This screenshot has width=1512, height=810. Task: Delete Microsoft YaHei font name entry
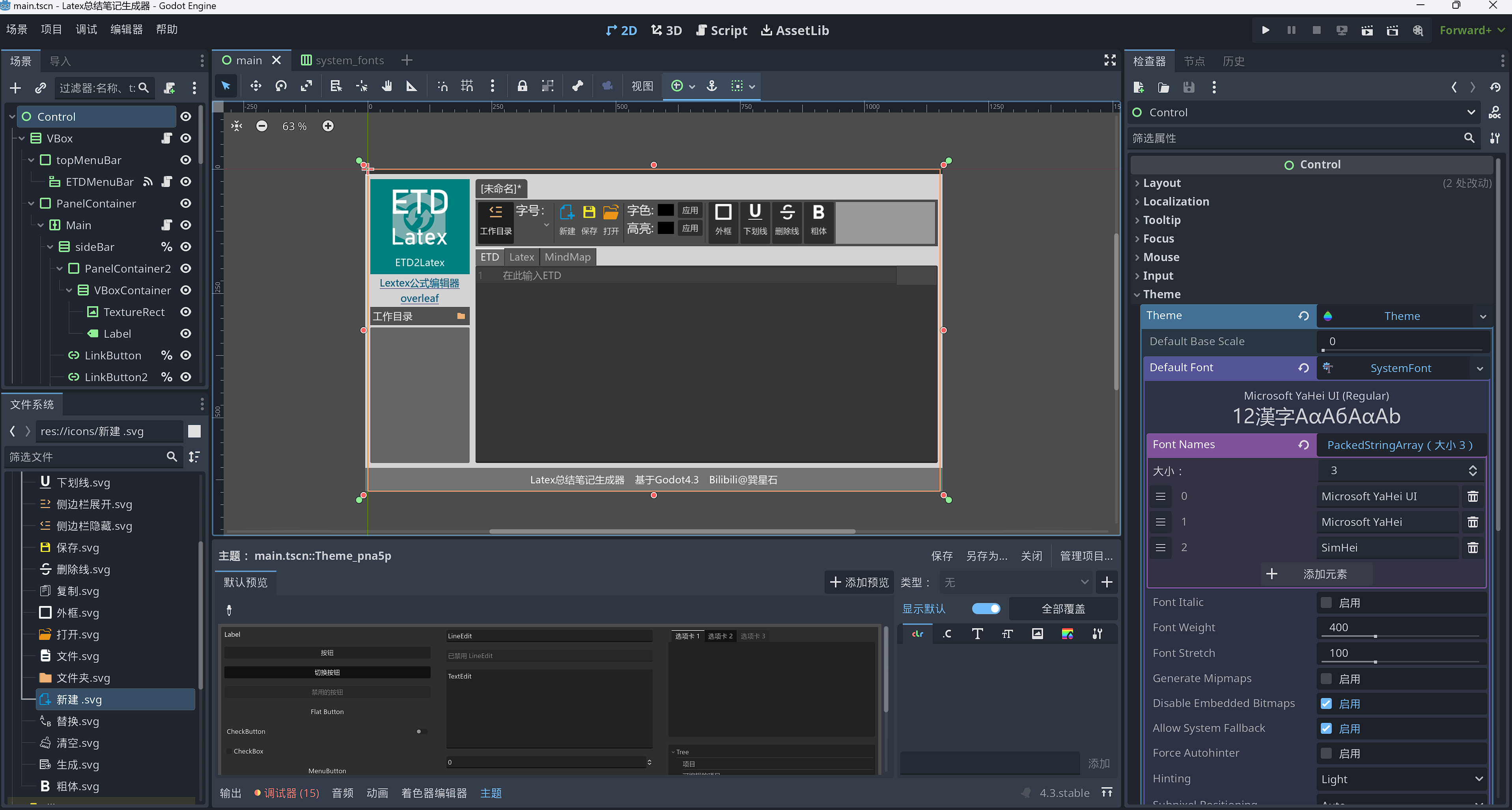pos(1473,522)
